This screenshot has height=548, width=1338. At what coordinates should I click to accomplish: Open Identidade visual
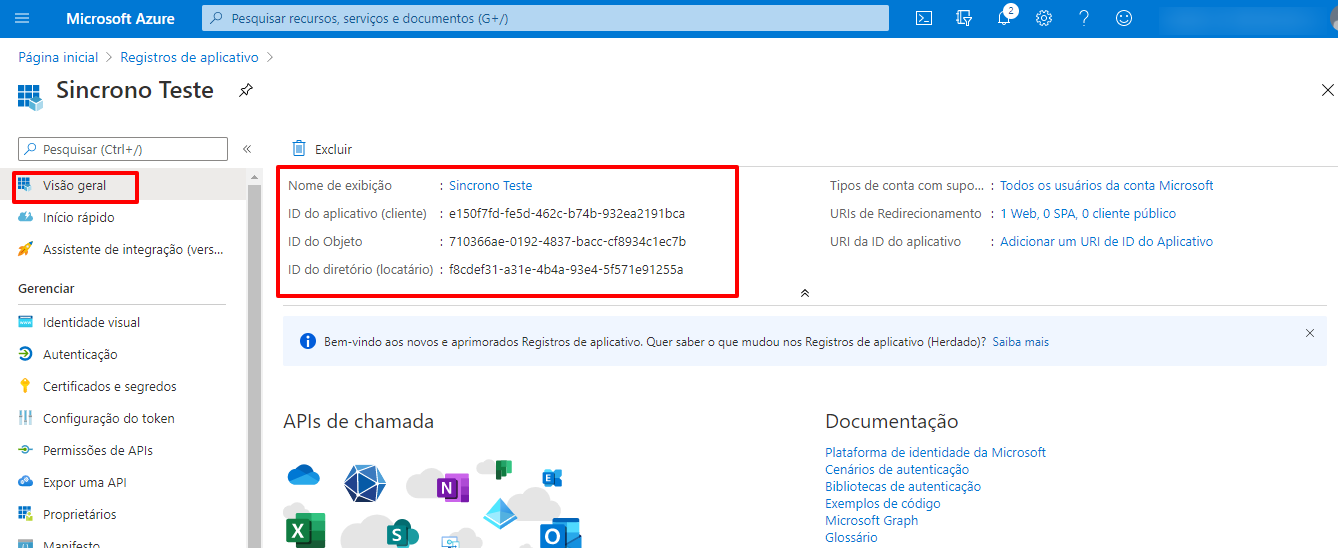[x=91, y=322]
